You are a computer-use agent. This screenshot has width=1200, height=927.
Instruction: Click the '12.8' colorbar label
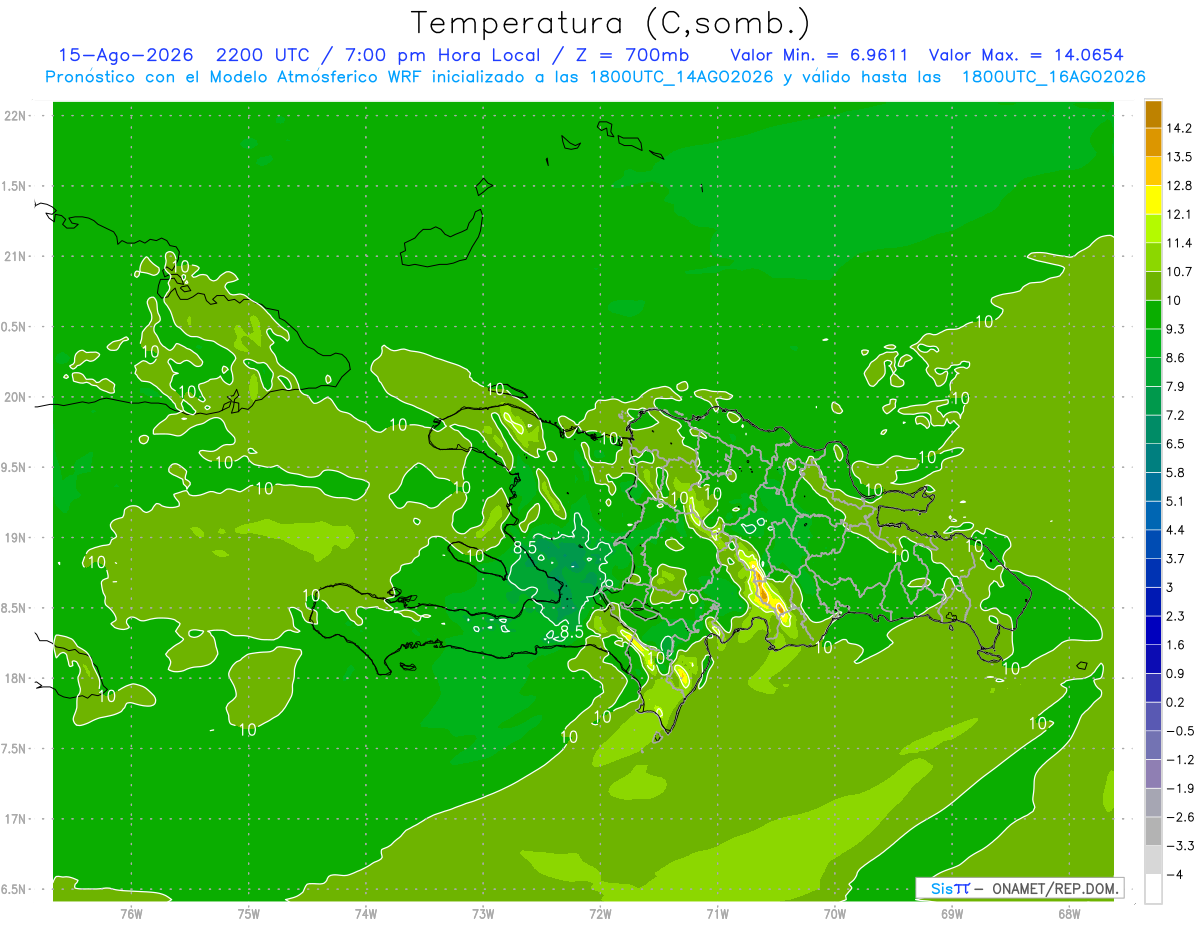(1179, 186)
